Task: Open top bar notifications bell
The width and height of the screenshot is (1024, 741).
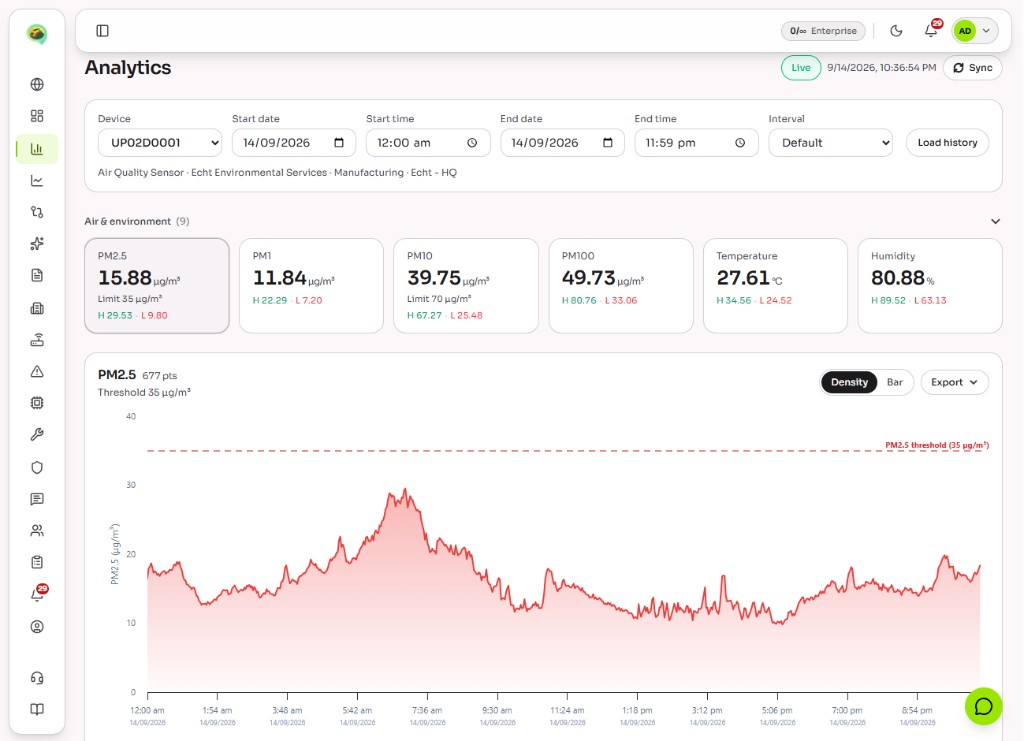Action: tap(932, 30)
